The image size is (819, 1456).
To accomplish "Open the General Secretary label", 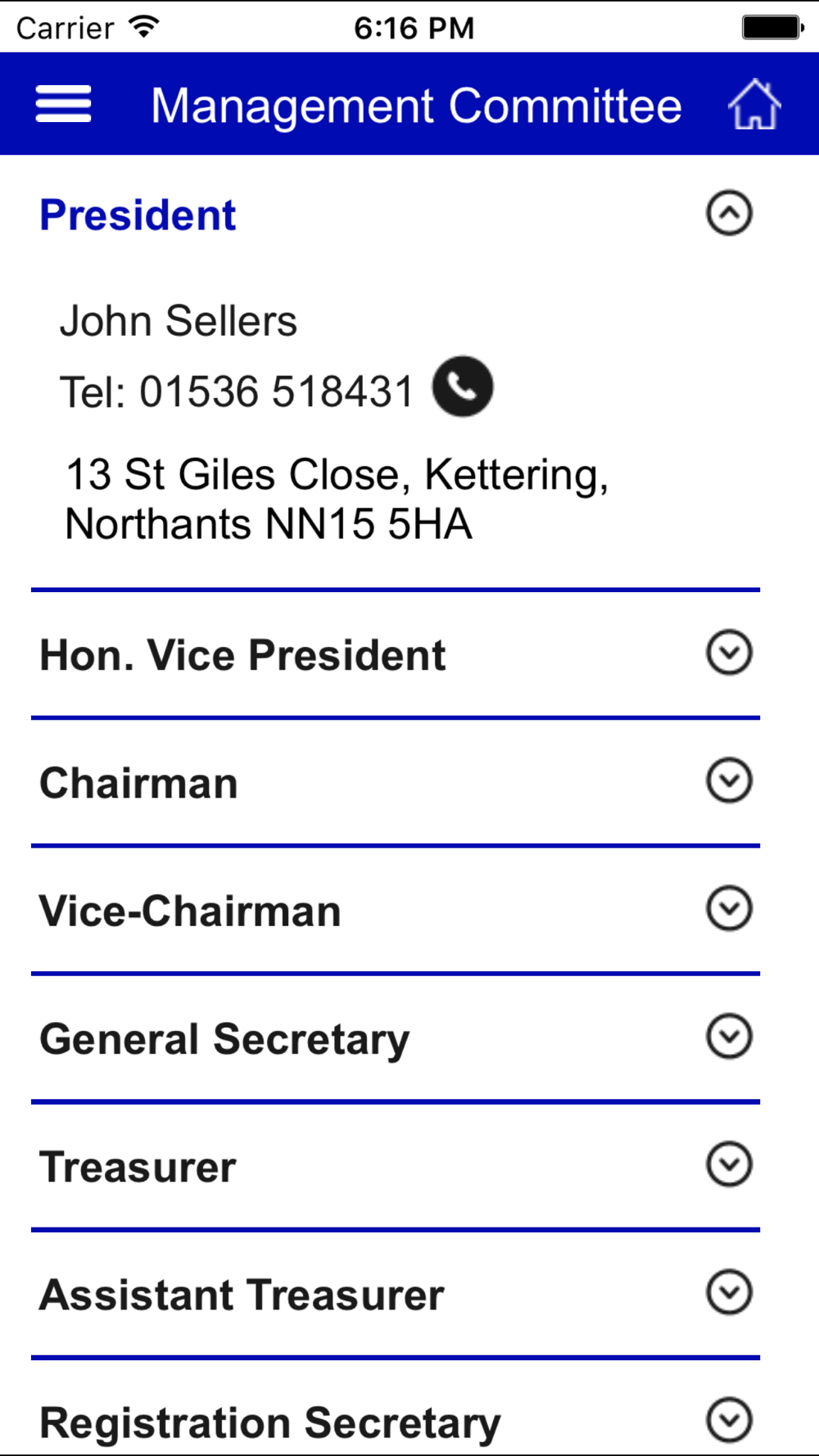I will (x=224, y=1040).
